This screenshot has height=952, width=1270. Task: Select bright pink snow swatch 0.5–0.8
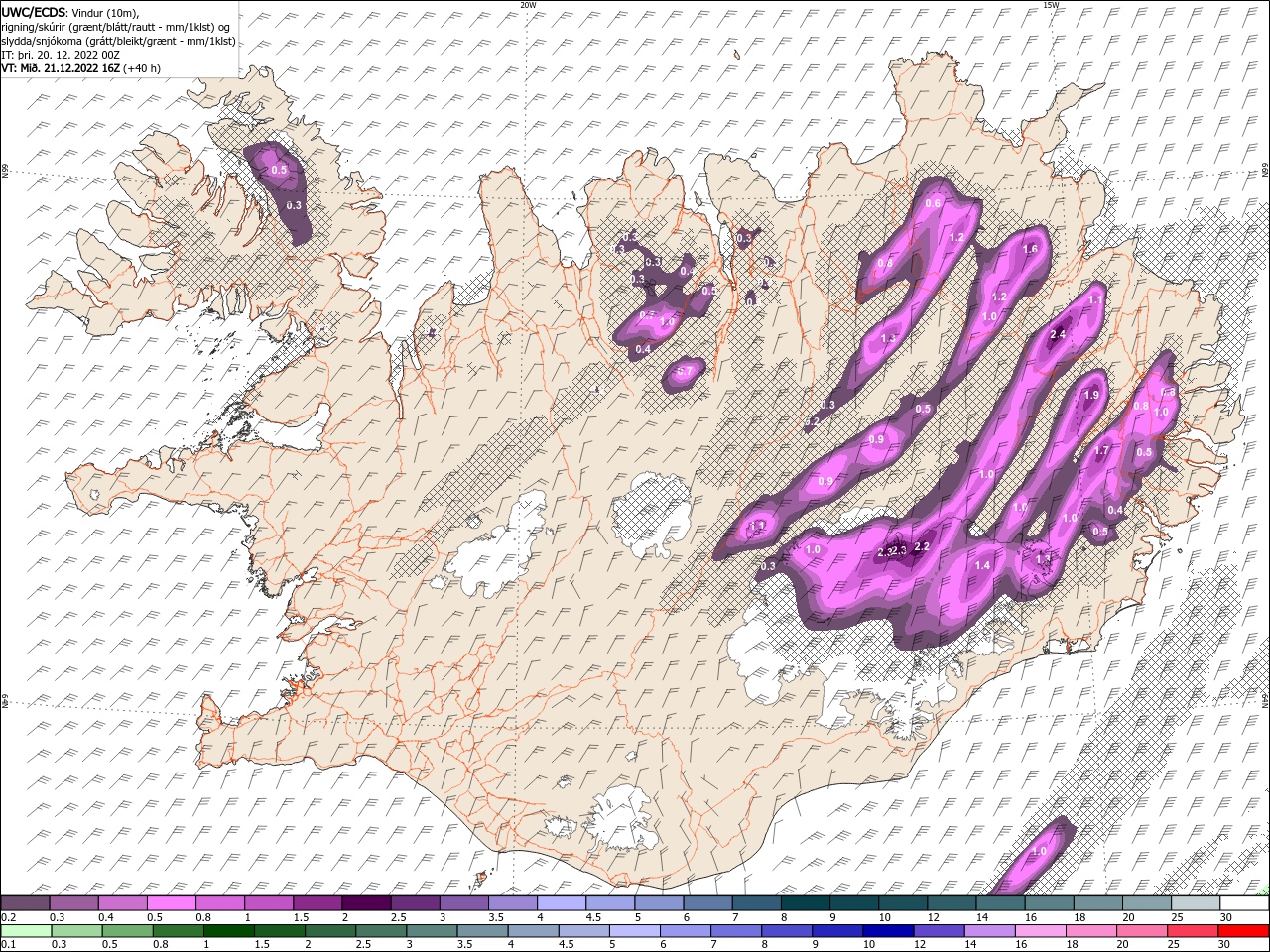pyautogui.click(x=172, y=903)
